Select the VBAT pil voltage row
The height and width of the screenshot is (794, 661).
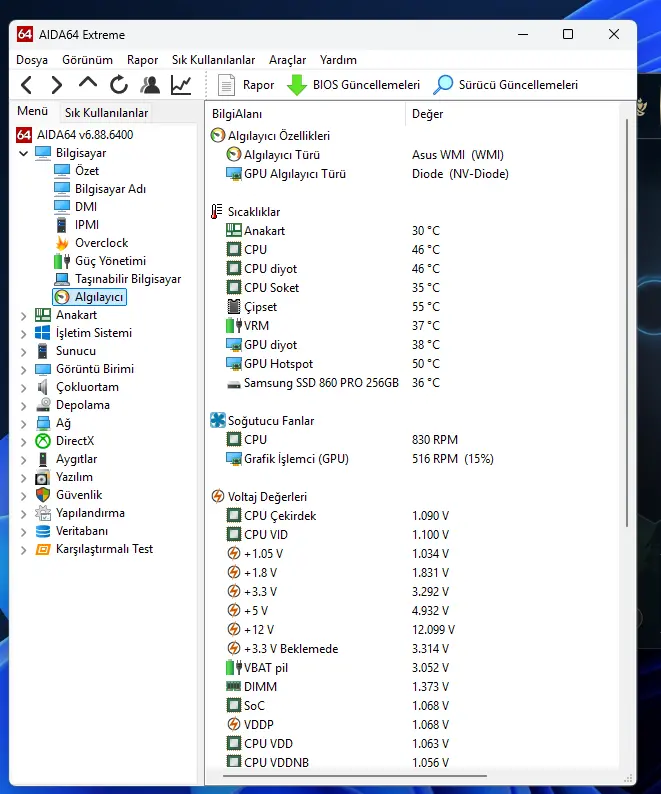(413, 668)
